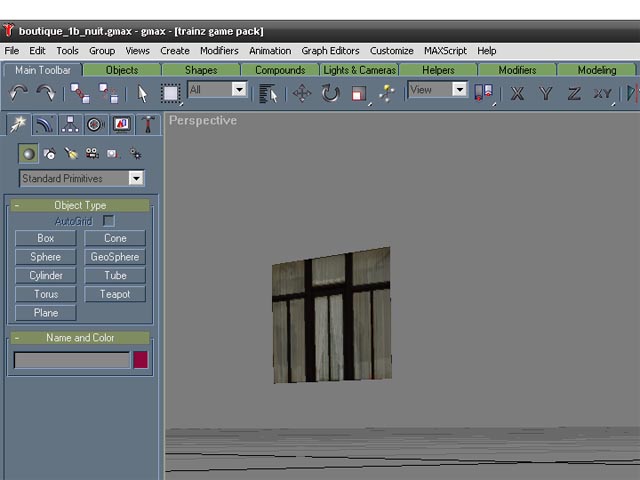Screen dimensions: 640x480
Task: Enable the AutoGrid checkbox
Action: pos(109,220)
